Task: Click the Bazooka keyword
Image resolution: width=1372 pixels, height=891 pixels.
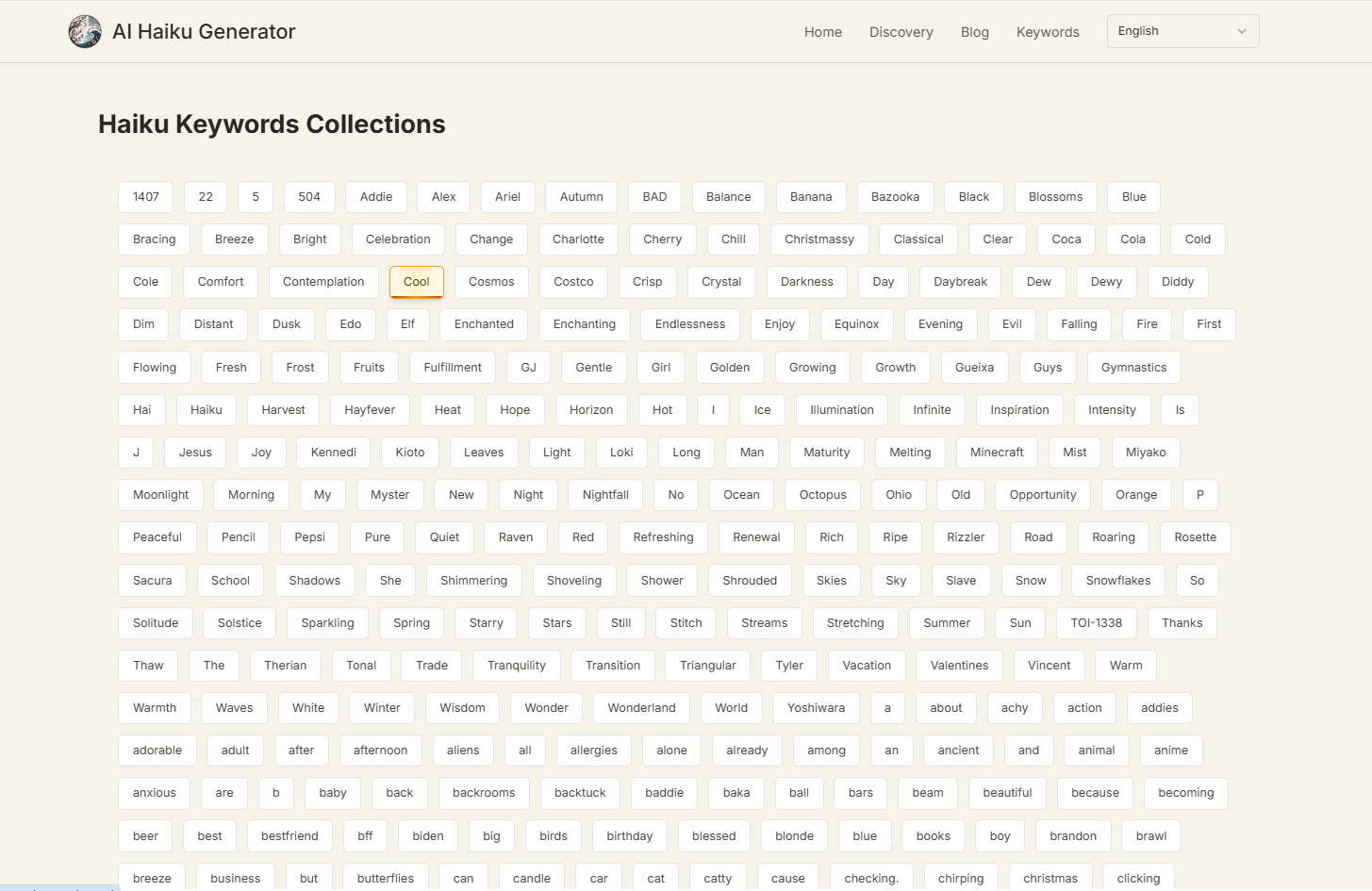Action: pyautogui.click(x=895, y=197)
